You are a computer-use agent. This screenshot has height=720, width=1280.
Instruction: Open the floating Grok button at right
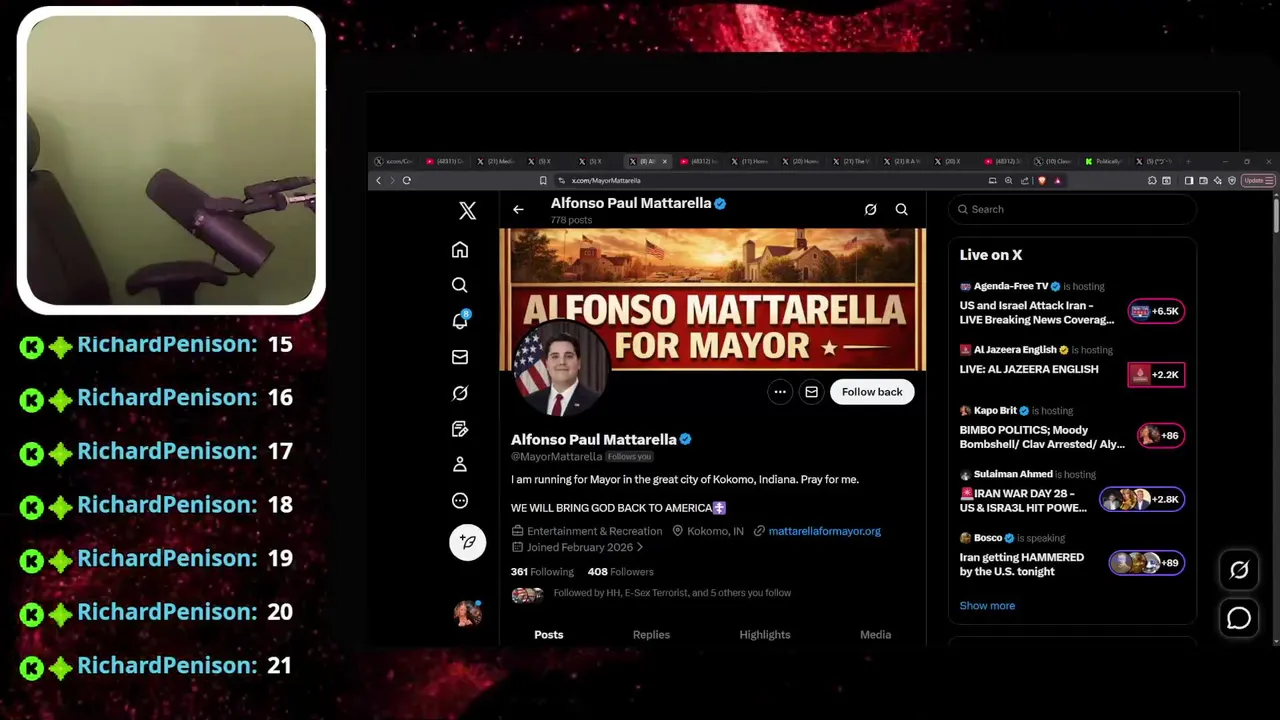(1239, 570)
